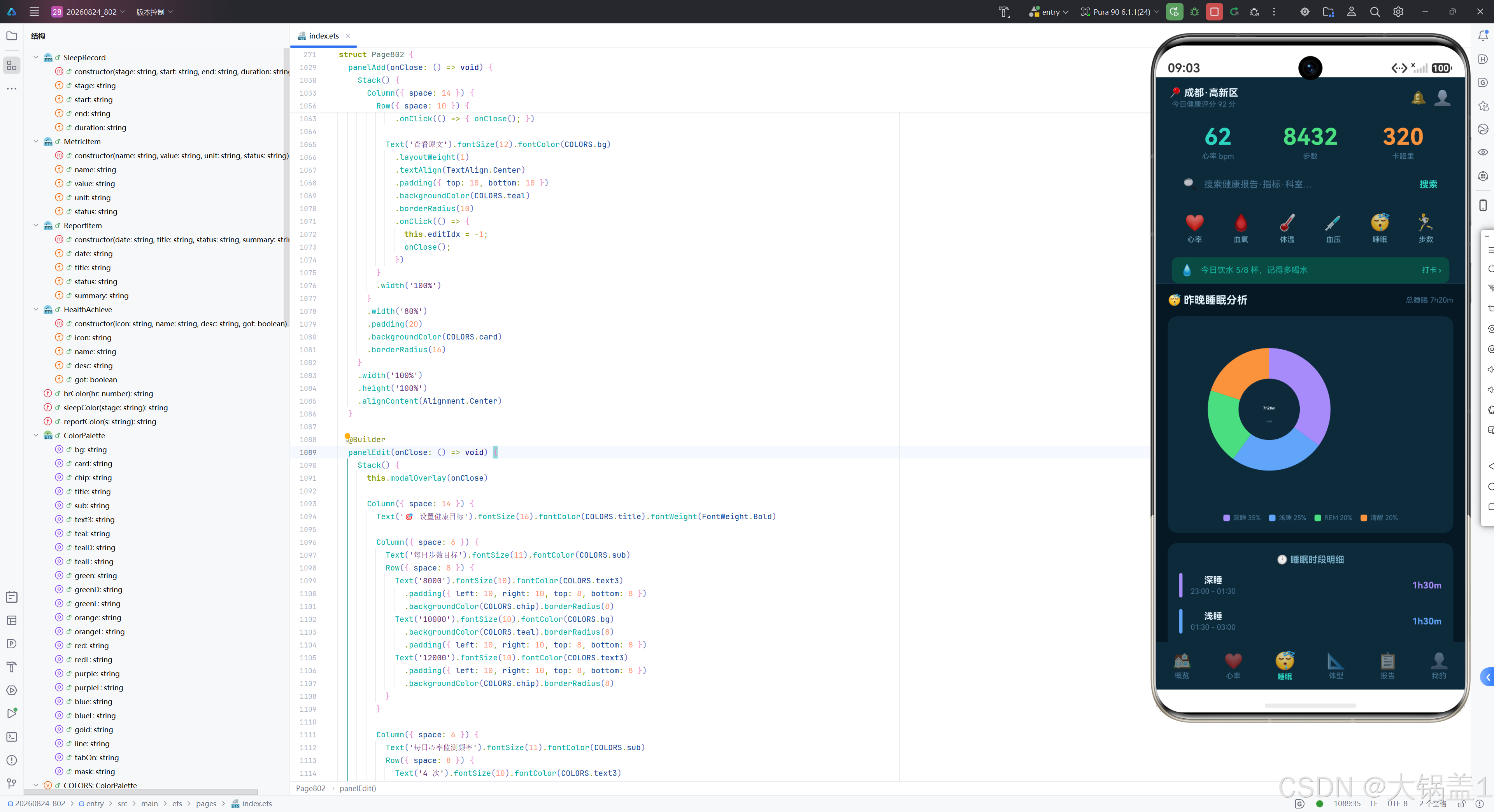Switch to 体型 bottom tab

point(1336,666)
